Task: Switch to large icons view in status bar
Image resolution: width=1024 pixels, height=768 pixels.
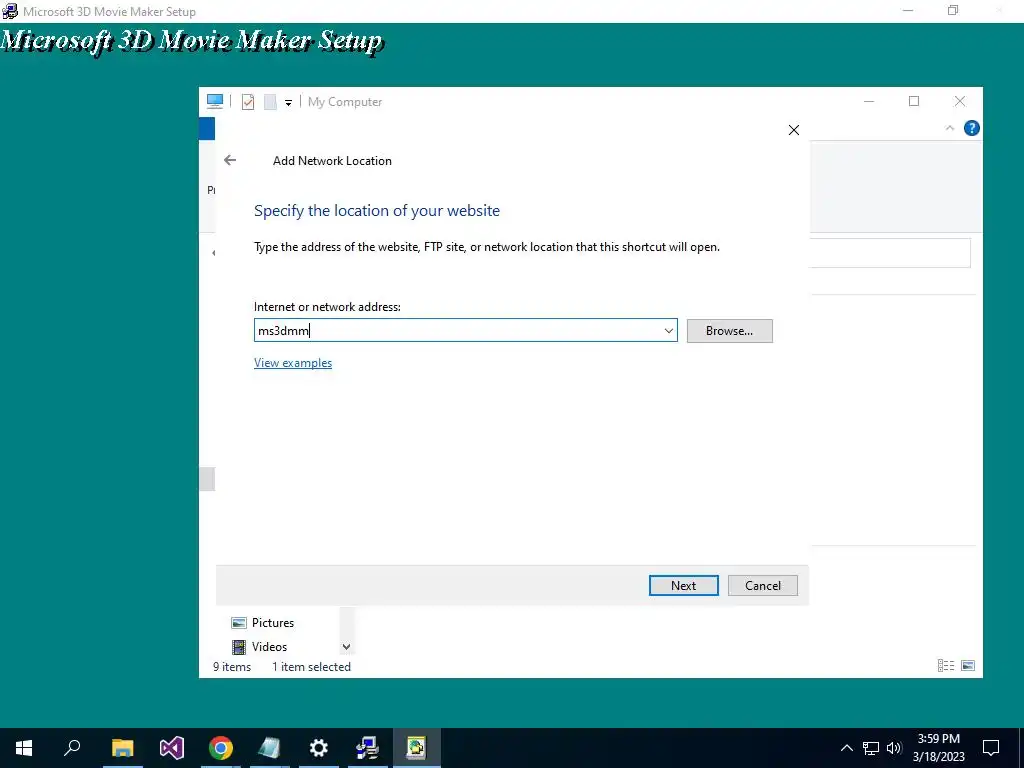Action: tap(968, 665)
